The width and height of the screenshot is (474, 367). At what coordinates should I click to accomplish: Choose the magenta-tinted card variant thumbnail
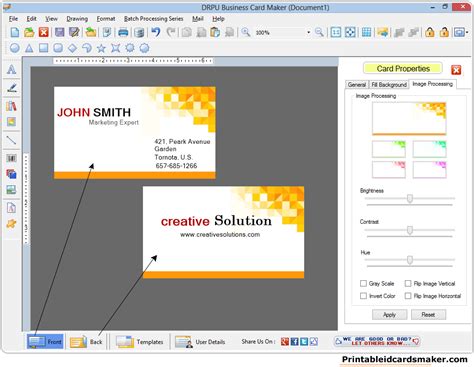(429, 170)
